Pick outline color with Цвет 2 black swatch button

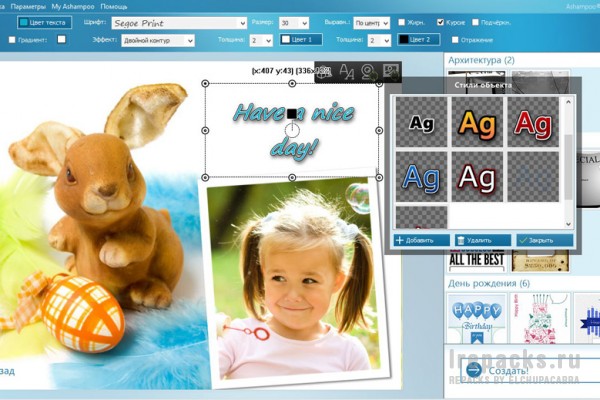[419, 39]
